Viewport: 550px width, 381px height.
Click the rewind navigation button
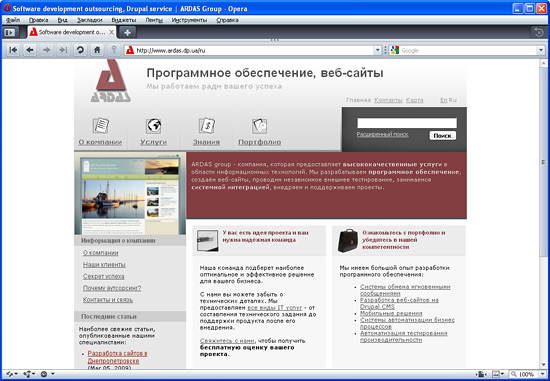(x=13, y=50)
